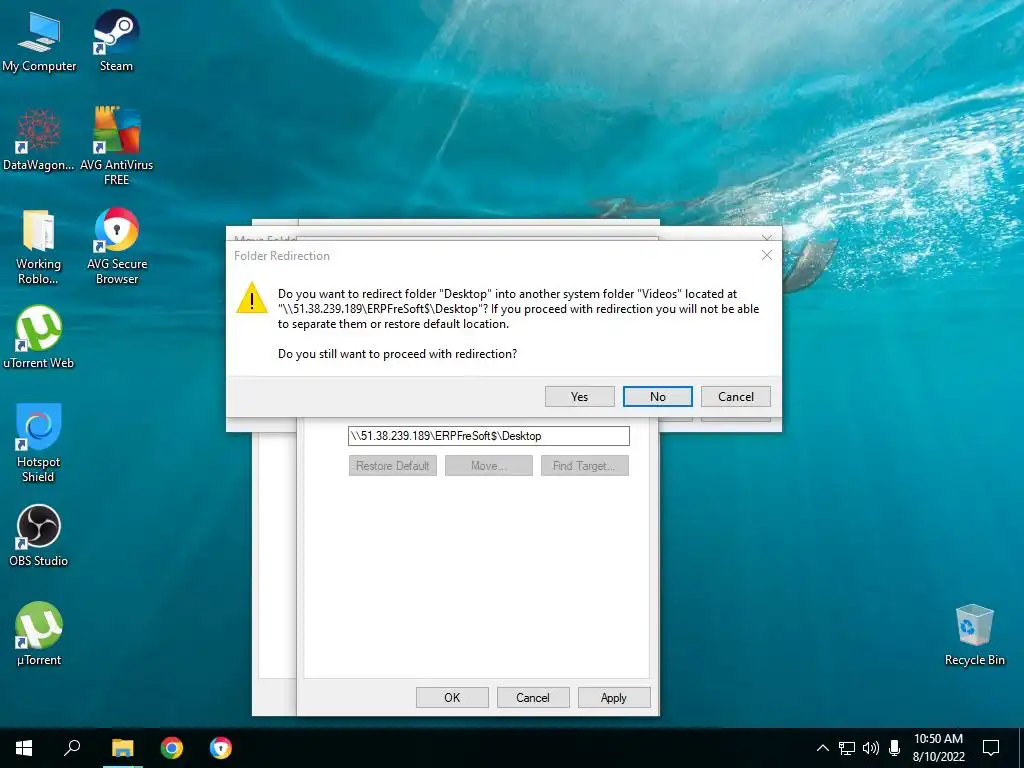Click the Desktop location path field
This screenshot has width=1024, height=768.
coord(488,436)
